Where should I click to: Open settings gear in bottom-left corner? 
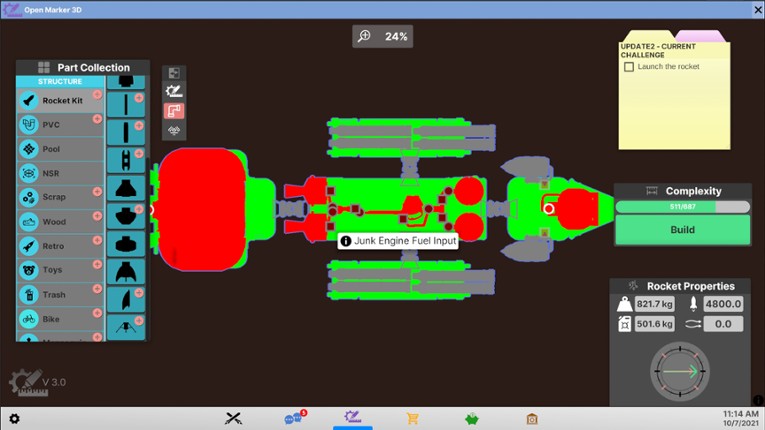14,418
